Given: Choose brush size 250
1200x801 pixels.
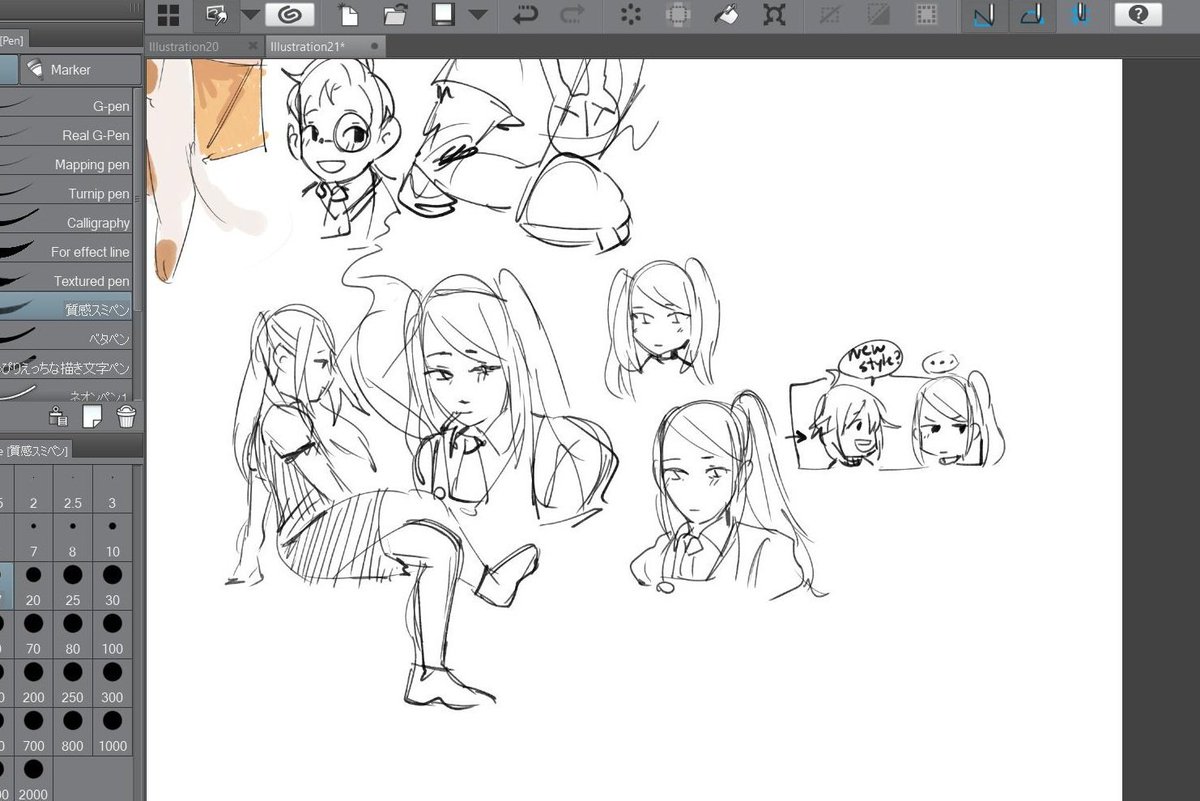Looking at the screenshot, I should (73, 682).
